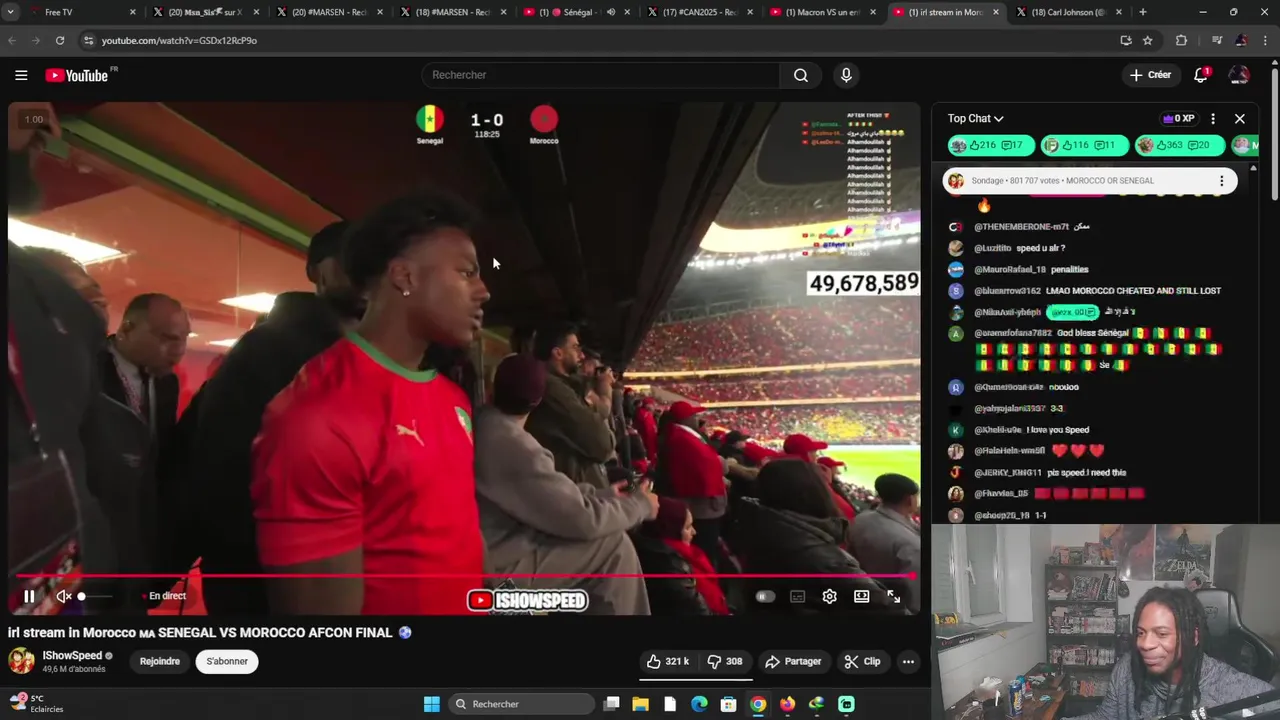
Task: Close the live chat panel
Action: (x=1240, y=118)
